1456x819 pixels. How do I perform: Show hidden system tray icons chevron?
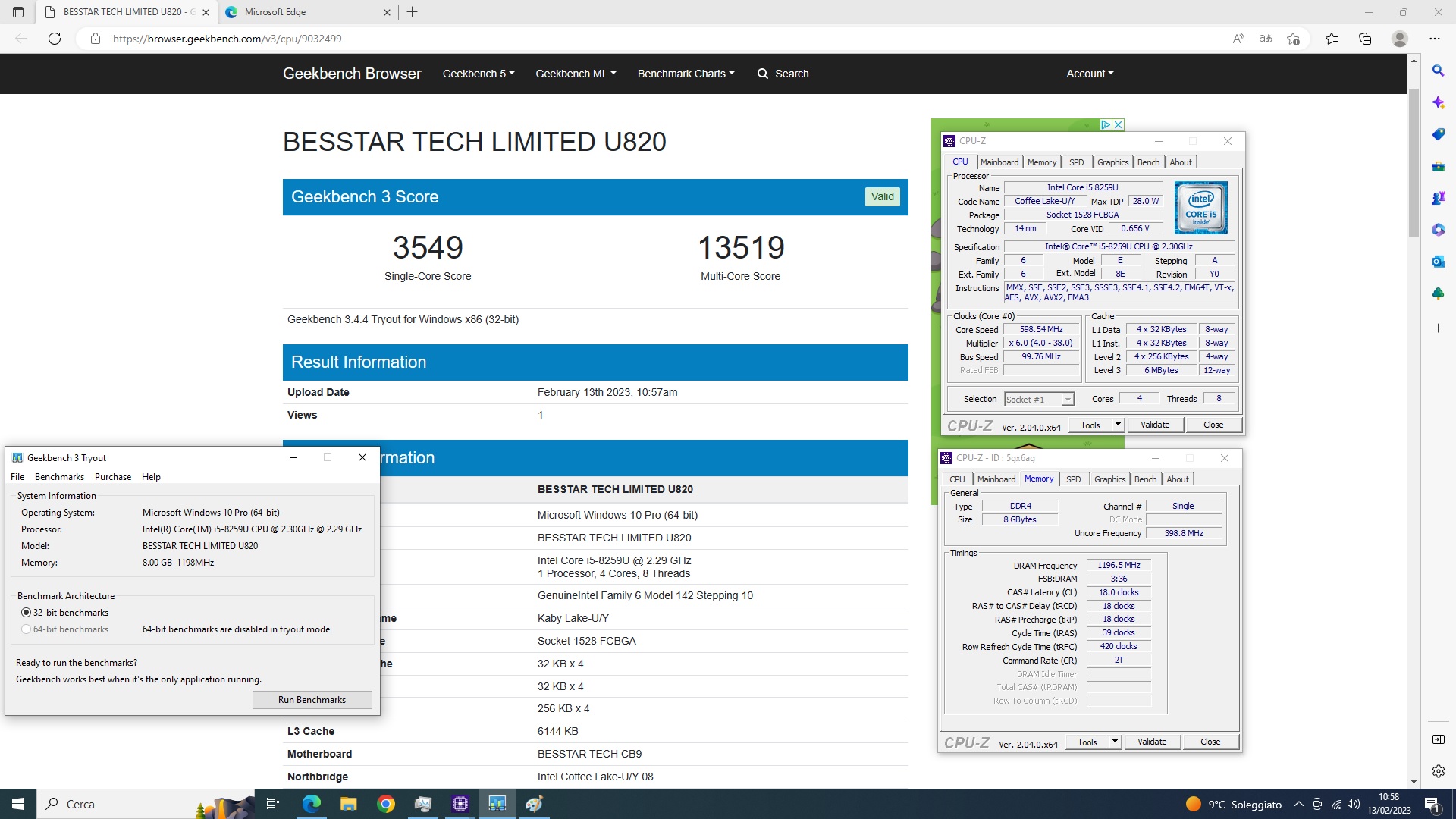[x=1299, y=804]
